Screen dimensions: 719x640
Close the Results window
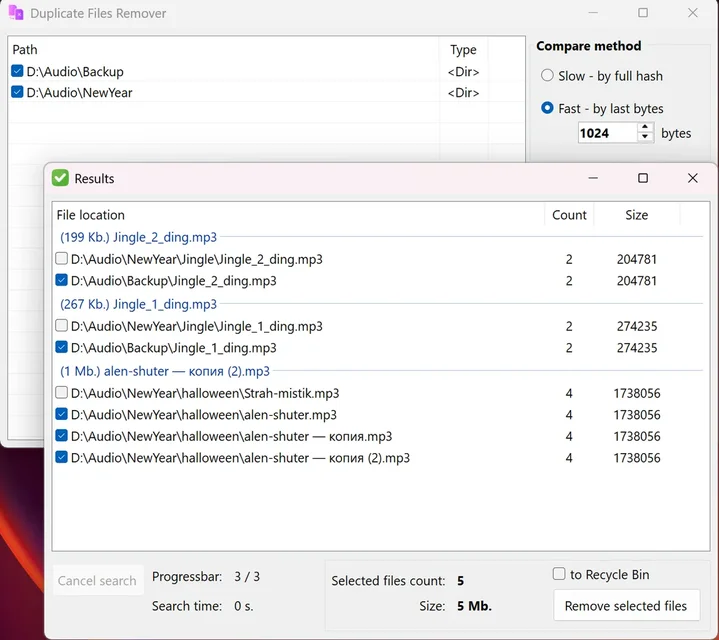(692, 178)
